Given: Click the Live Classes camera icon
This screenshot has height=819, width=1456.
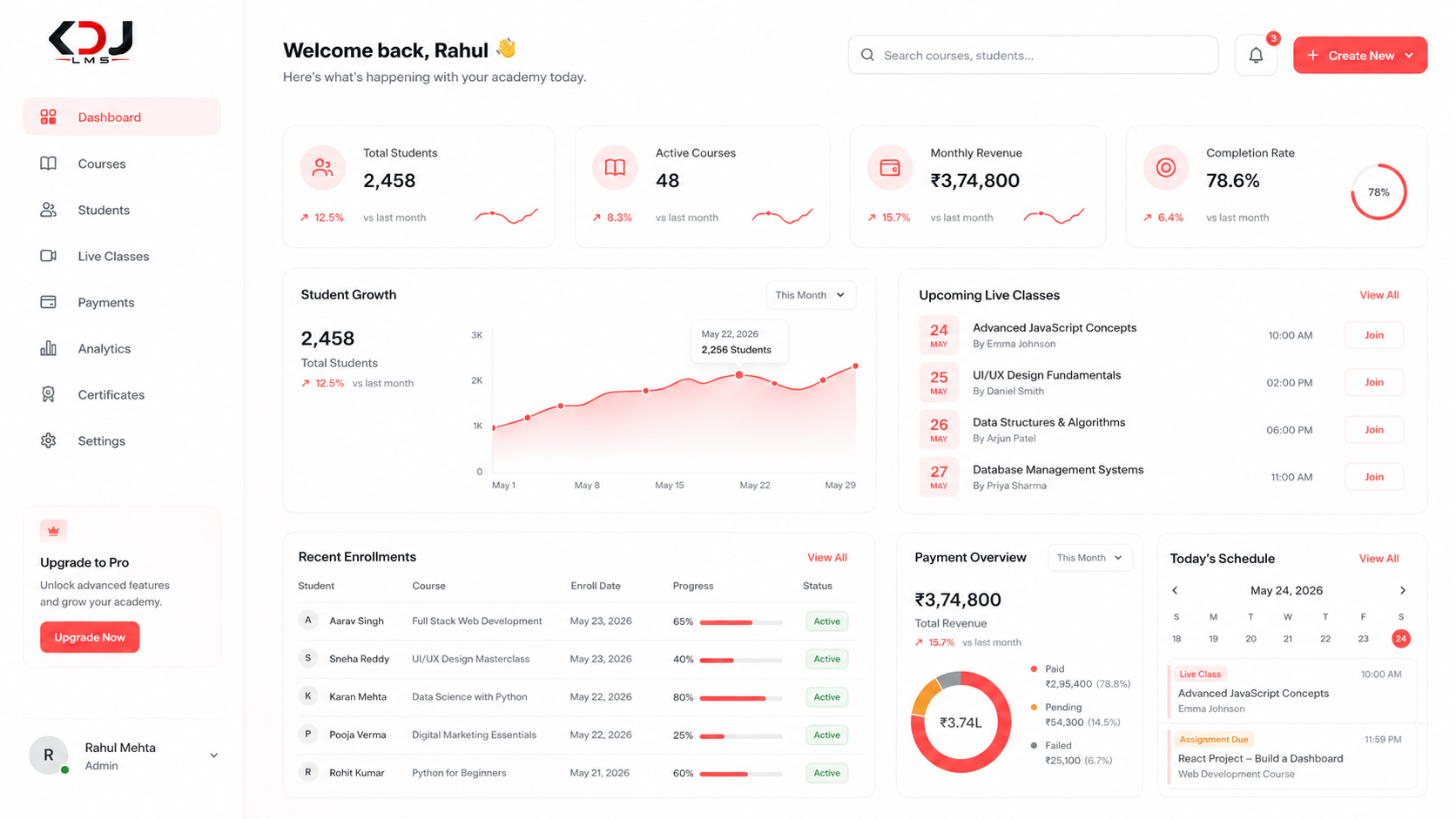Looking at the screenshot, I should [x=49, y=256].
